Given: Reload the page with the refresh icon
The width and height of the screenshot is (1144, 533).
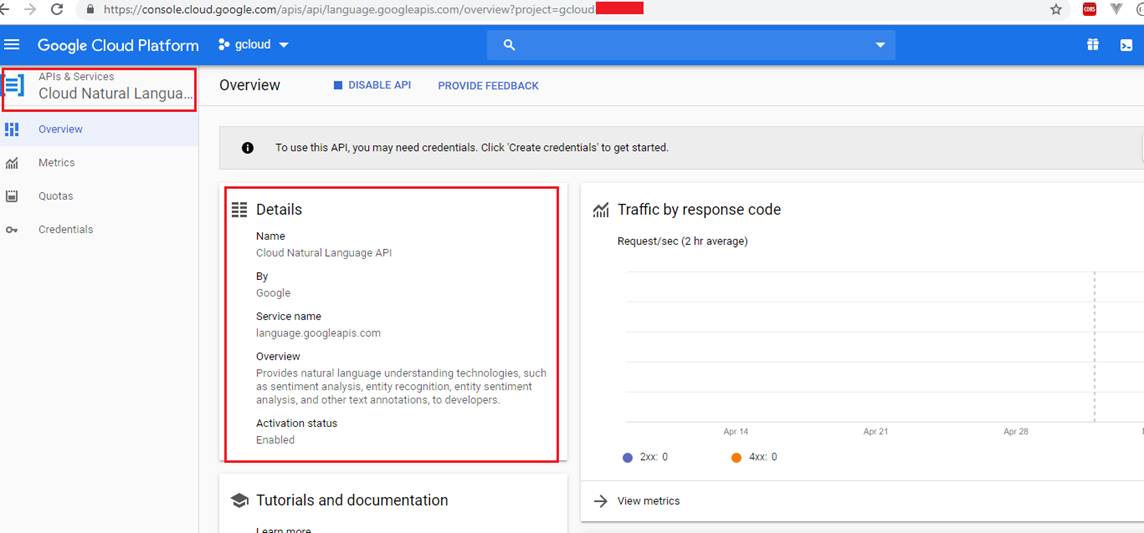Looking at the screenshot, I should (57, 9).
